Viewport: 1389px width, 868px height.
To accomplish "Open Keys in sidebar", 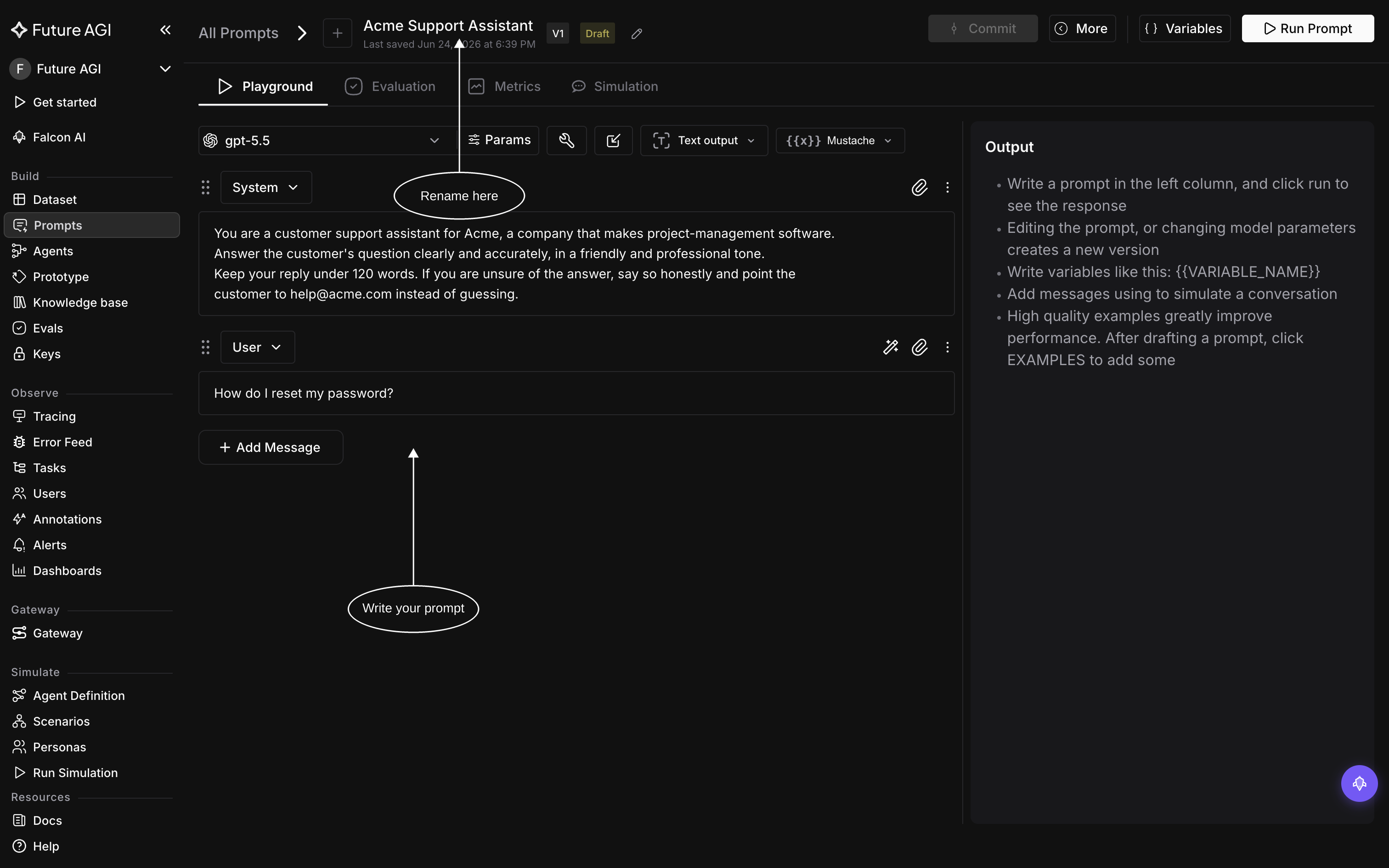I will click(92, 354).
